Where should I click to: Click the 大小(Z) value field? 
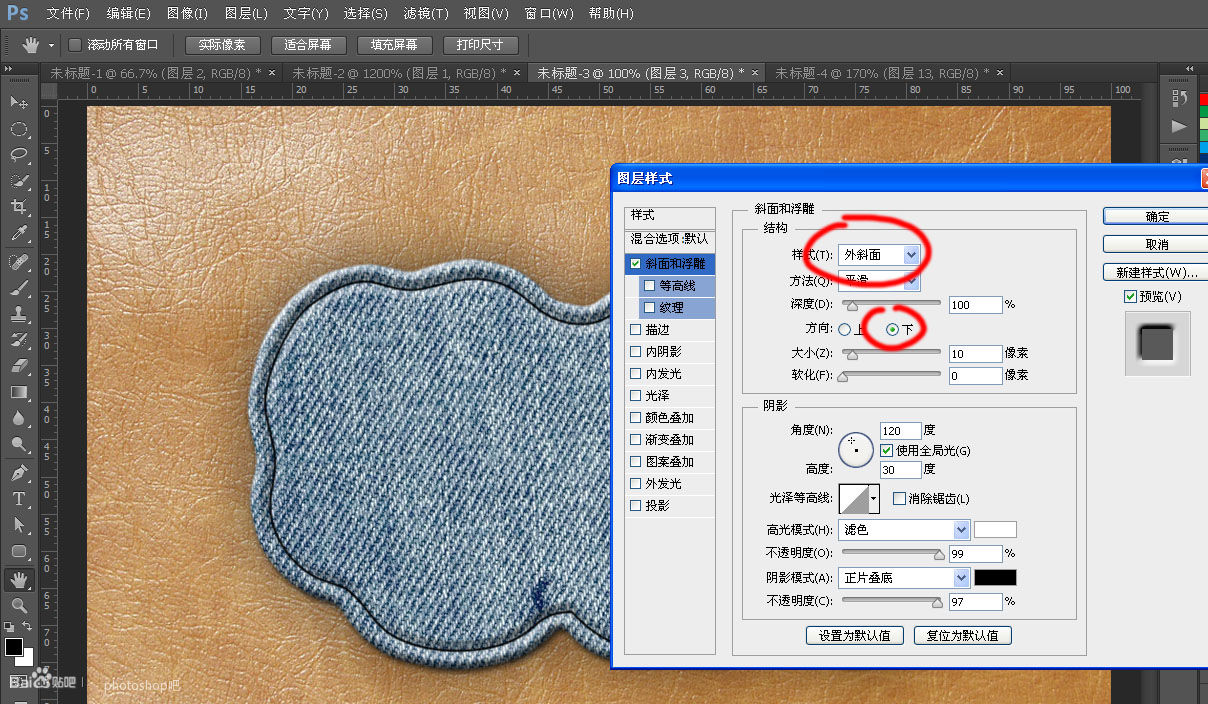pyautogui.click(x=976, y=354)
